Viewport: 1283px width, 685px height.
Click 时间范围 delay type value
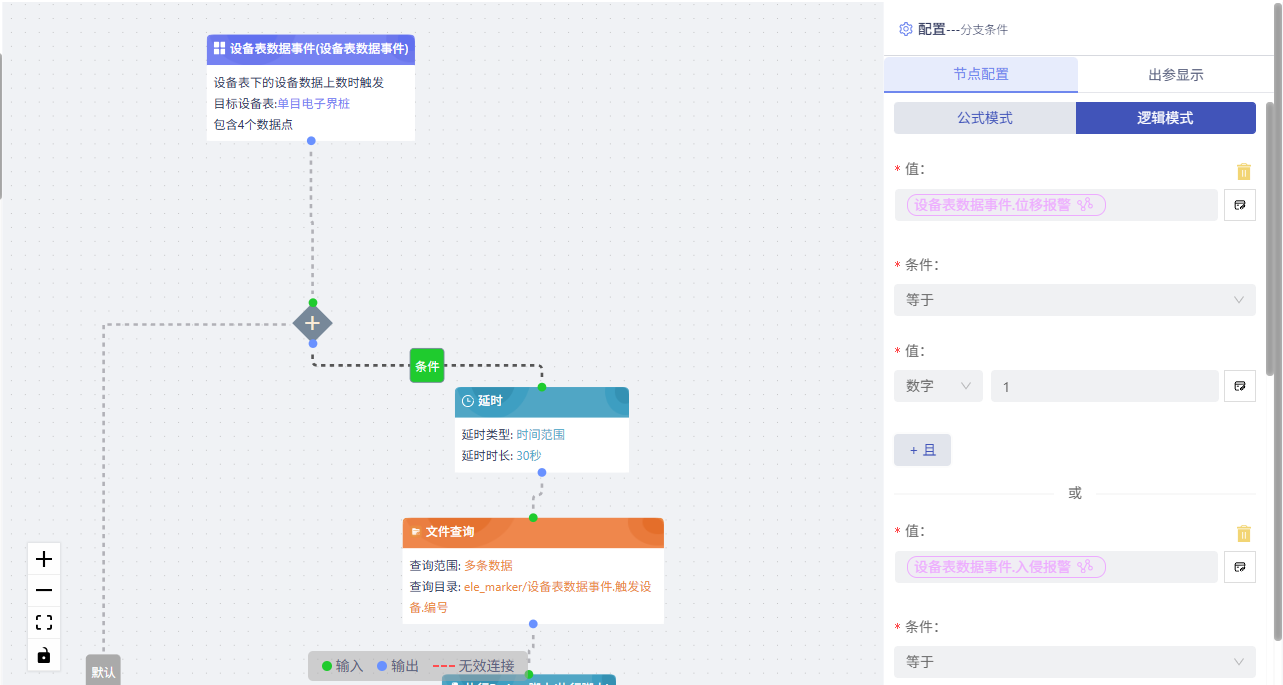pyautogui.click(x=541, y=435)
